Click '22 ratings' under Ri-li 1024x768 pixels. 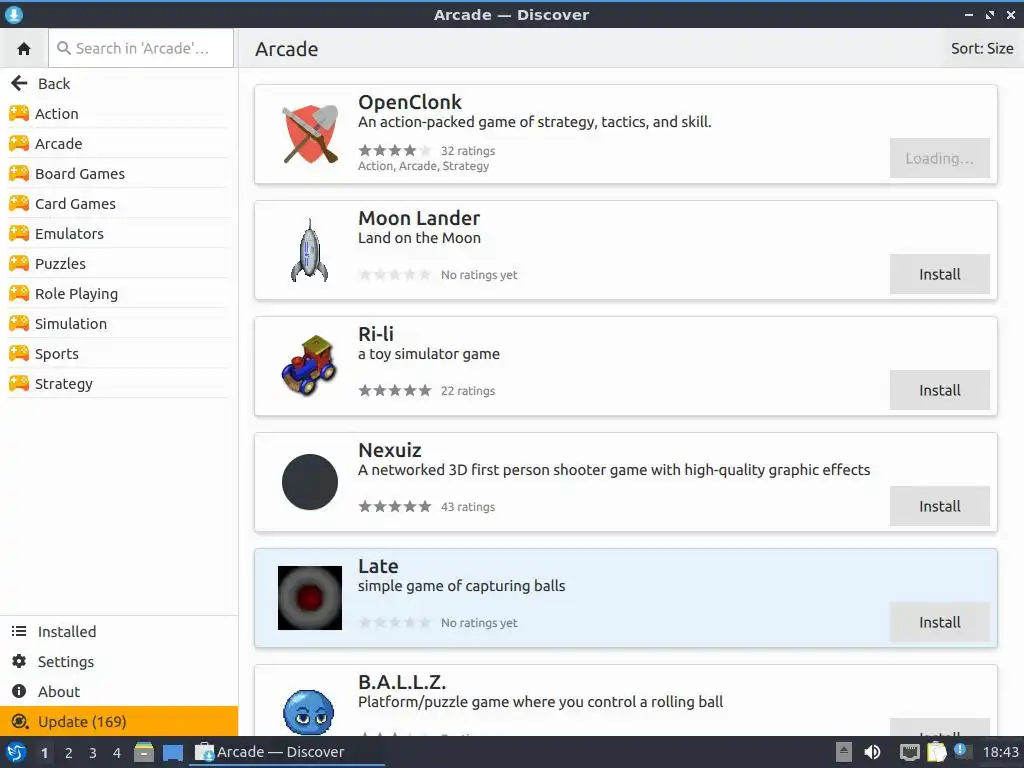tap(468, 391)
